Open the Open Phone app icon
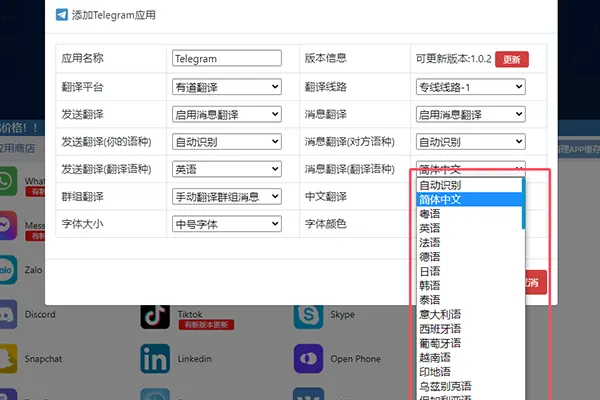600x400 pixels. 308,359
